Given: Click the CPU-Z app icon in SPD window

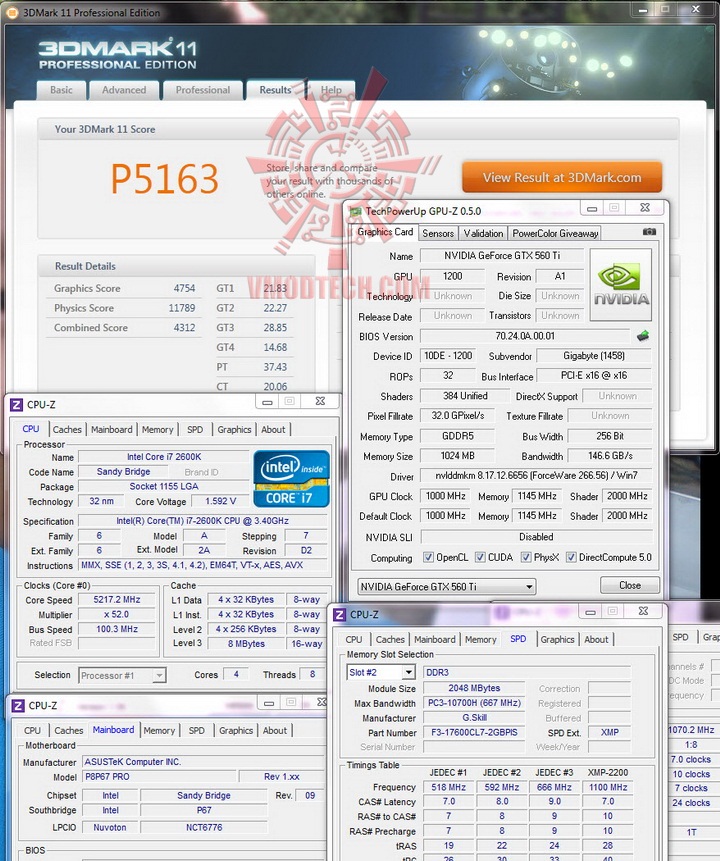Looking at the screenshot, I should click(x=340, y=615).
